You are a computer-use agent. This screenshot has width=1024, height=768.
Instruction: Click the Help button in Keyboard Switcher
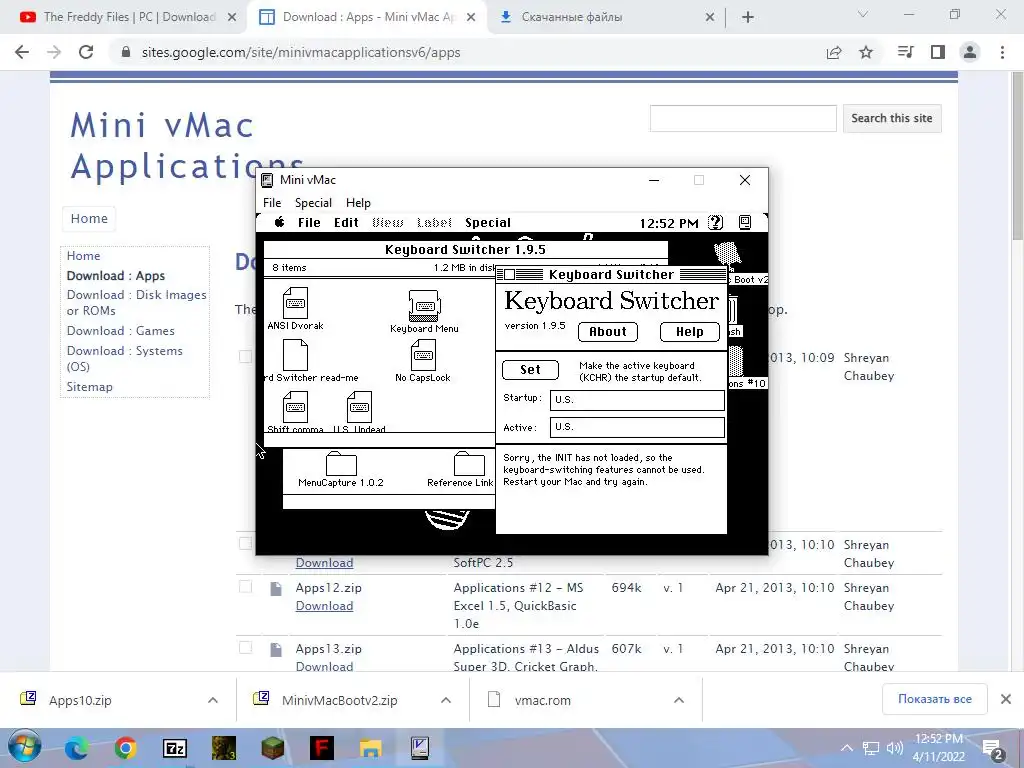click(690, 332)
